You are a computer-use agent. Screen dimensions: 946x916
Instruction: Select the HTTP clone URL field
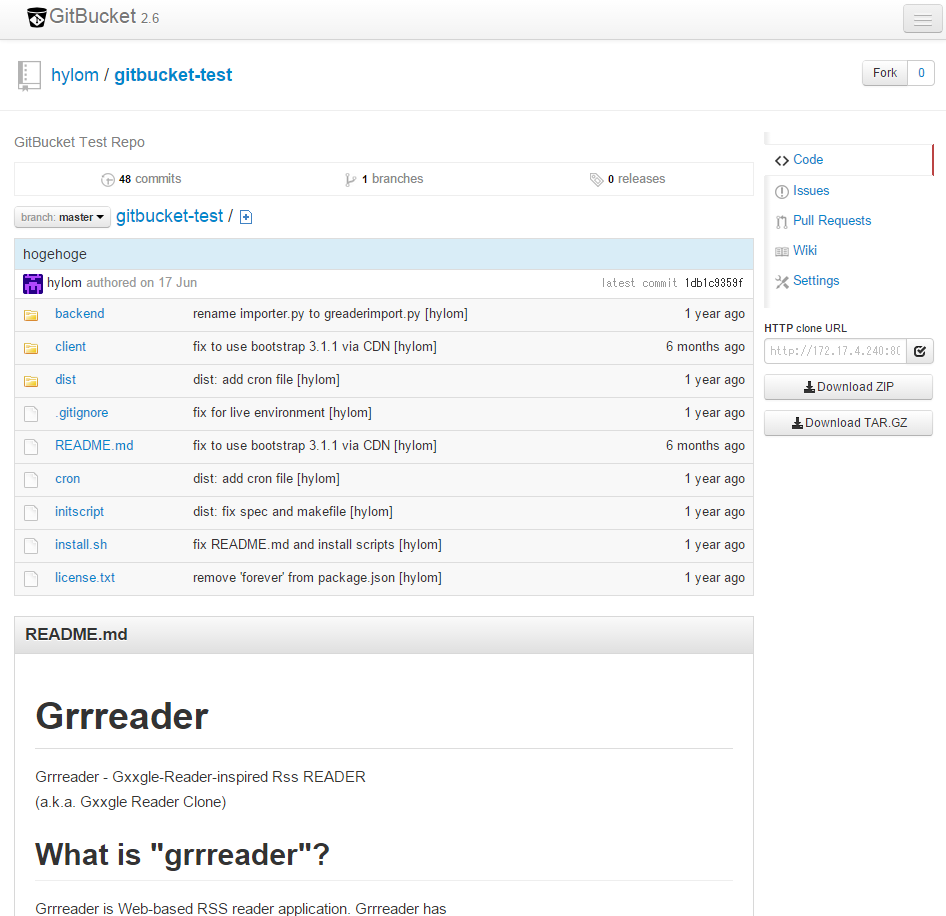point(834,351)
